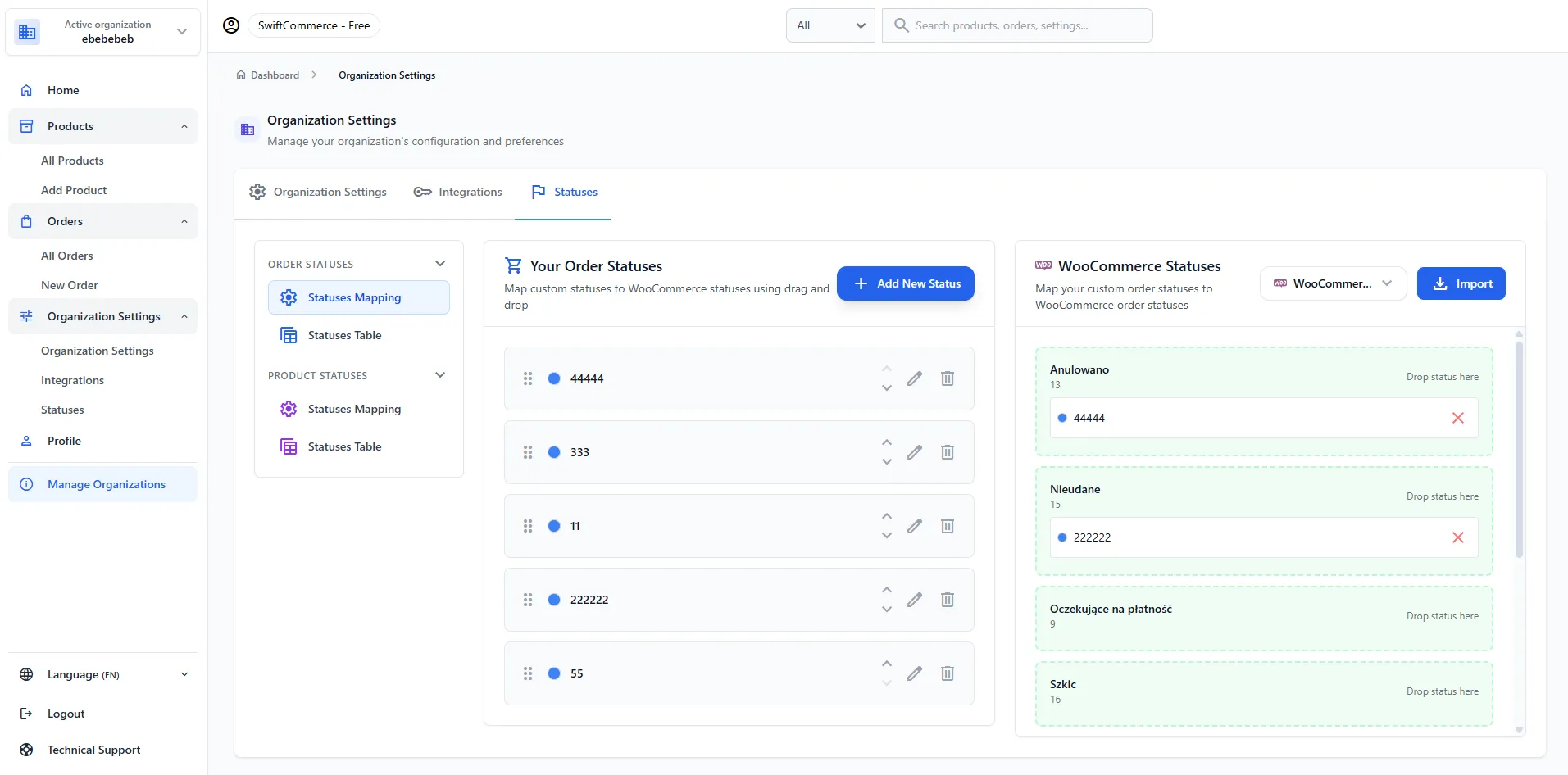Collapse the Order Statuses section
Viewport: 1568px width, 775px height.
point(440,263)
